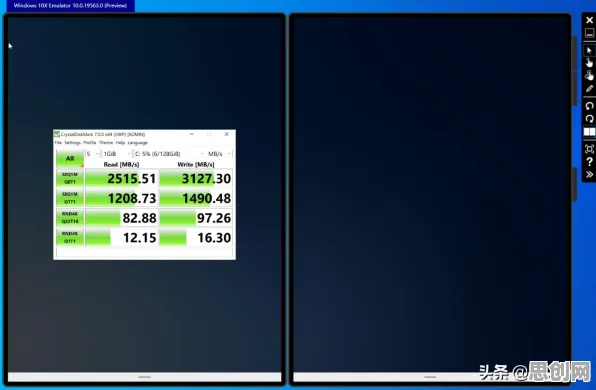Screen dimensions: 596x390
Task: Open the File menu in CrystalDiskMark
Action: [58, 143]
